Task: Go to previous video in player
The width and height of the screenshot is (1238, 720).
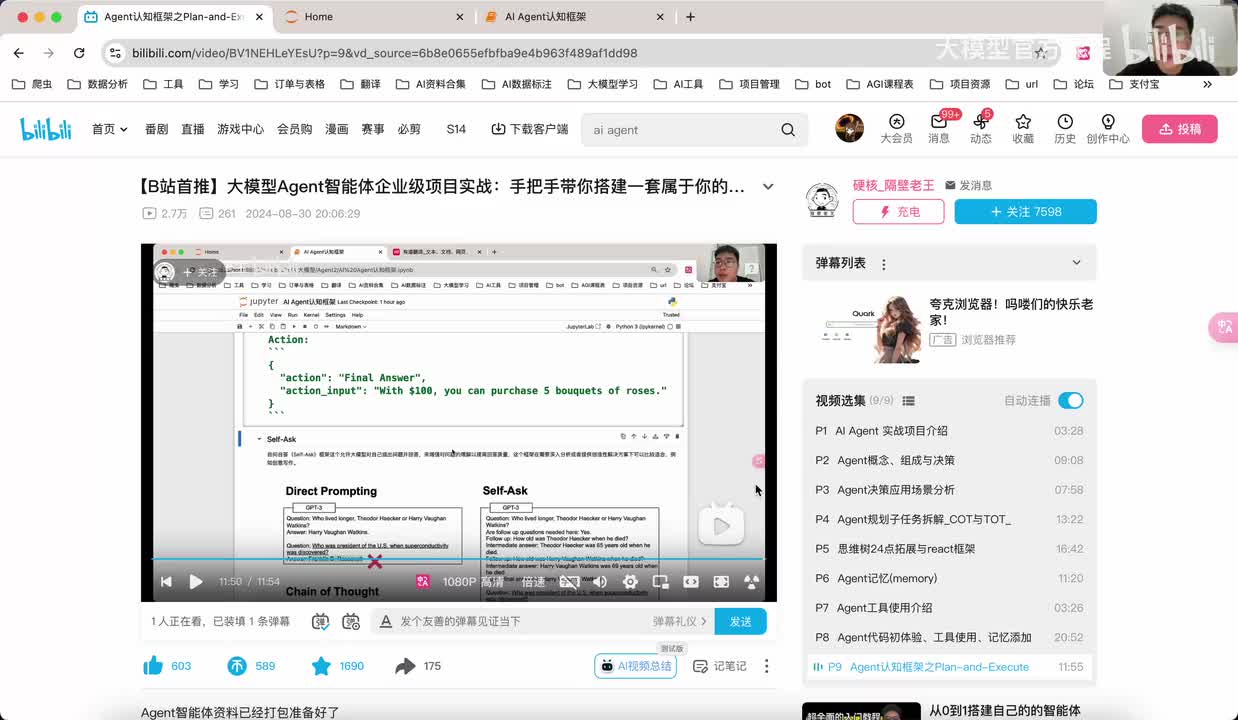Action: [x=166, y=582]
